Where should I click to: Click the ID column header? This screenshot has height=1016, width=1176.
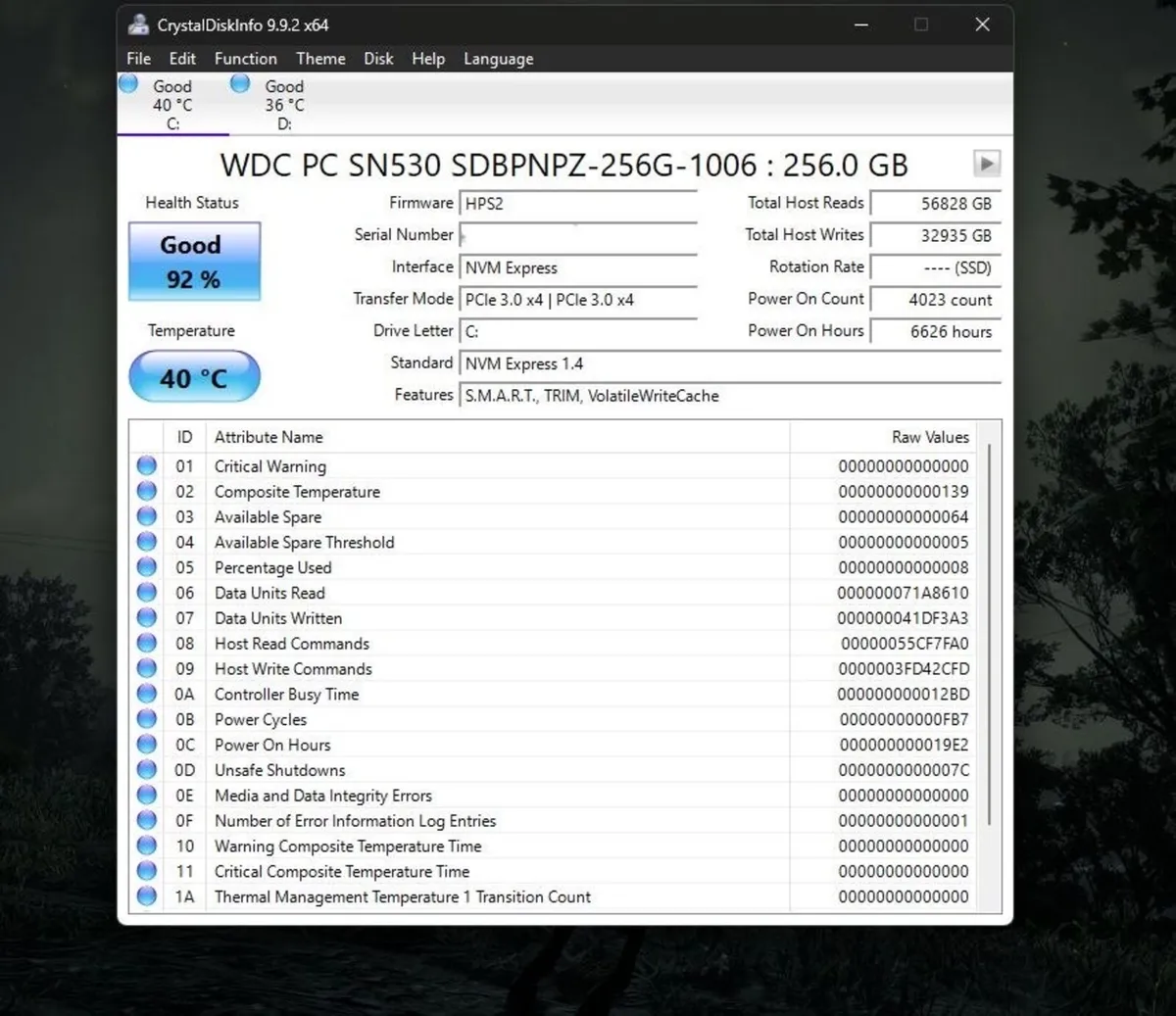pos(184,437)
